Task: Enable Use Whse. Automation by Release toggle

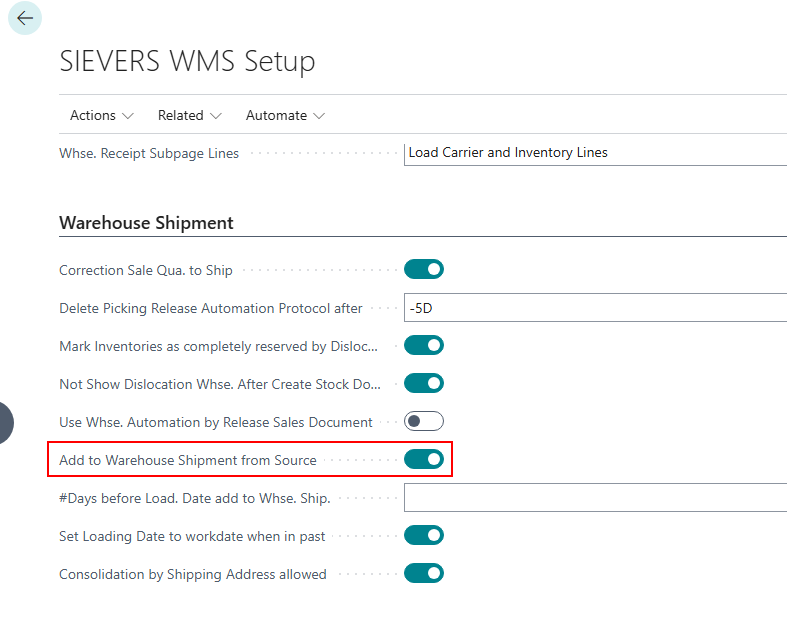Action: click(423, 422)
